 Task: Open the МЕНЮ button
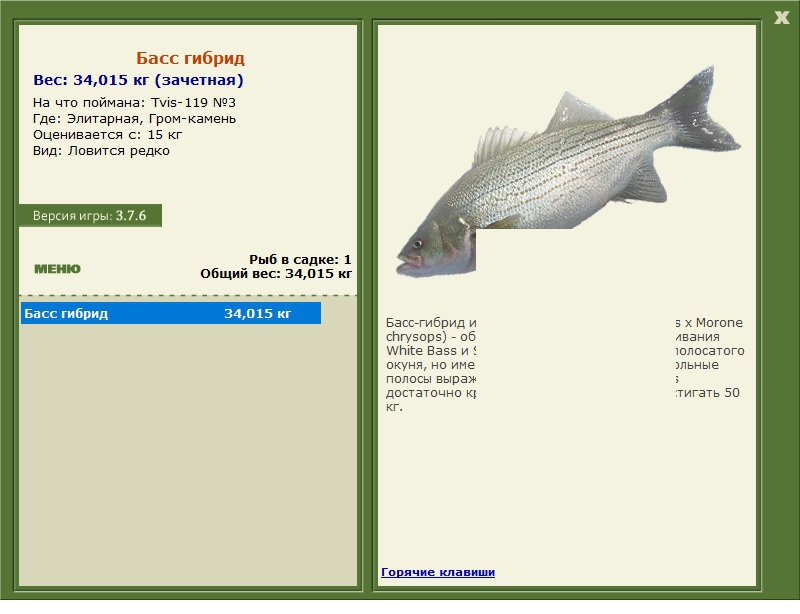(x=57, y=269)
